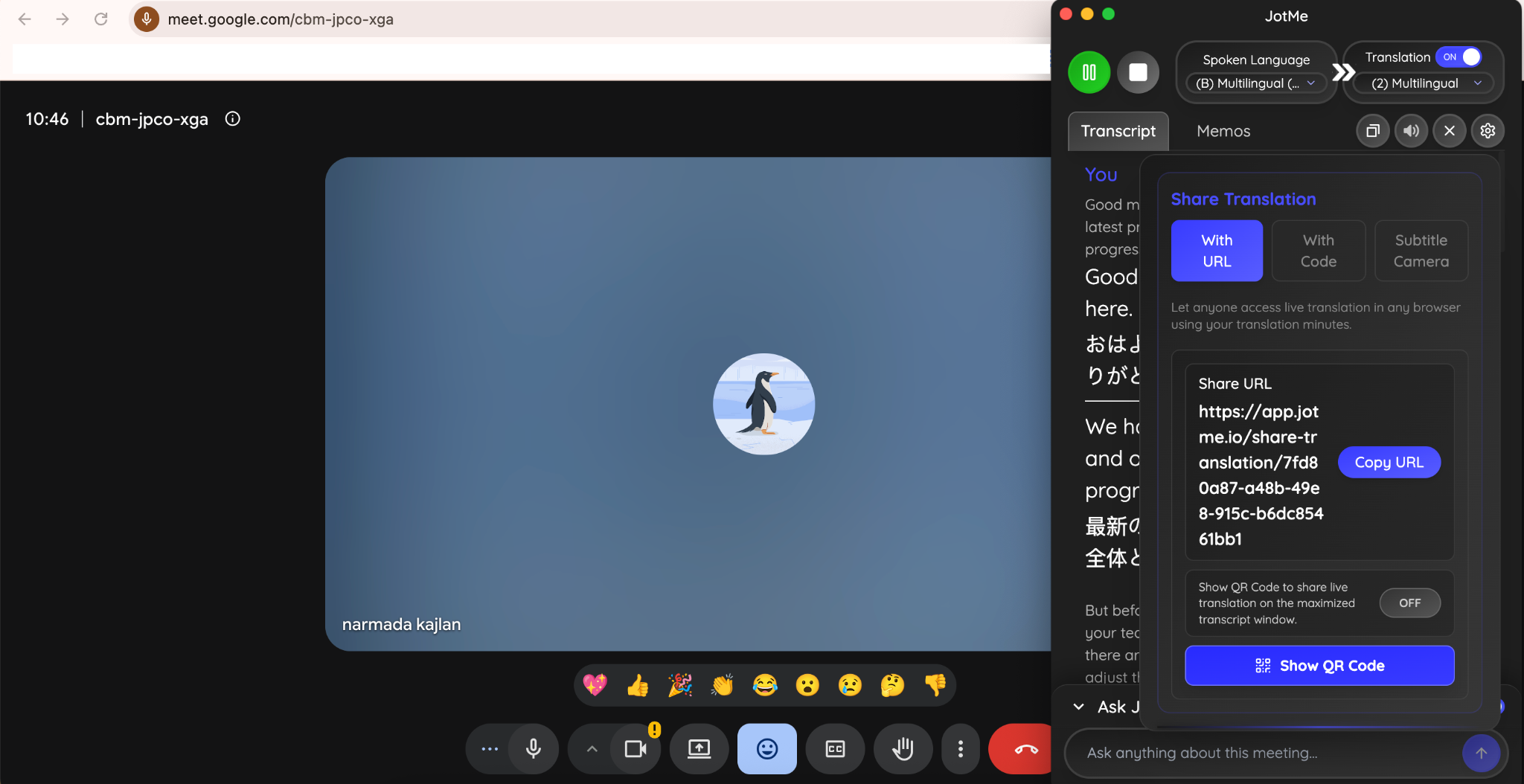Close the Share Translation popup with X icon
This screenshot has width=1524, height=784.
click(x=1450, y=131)
